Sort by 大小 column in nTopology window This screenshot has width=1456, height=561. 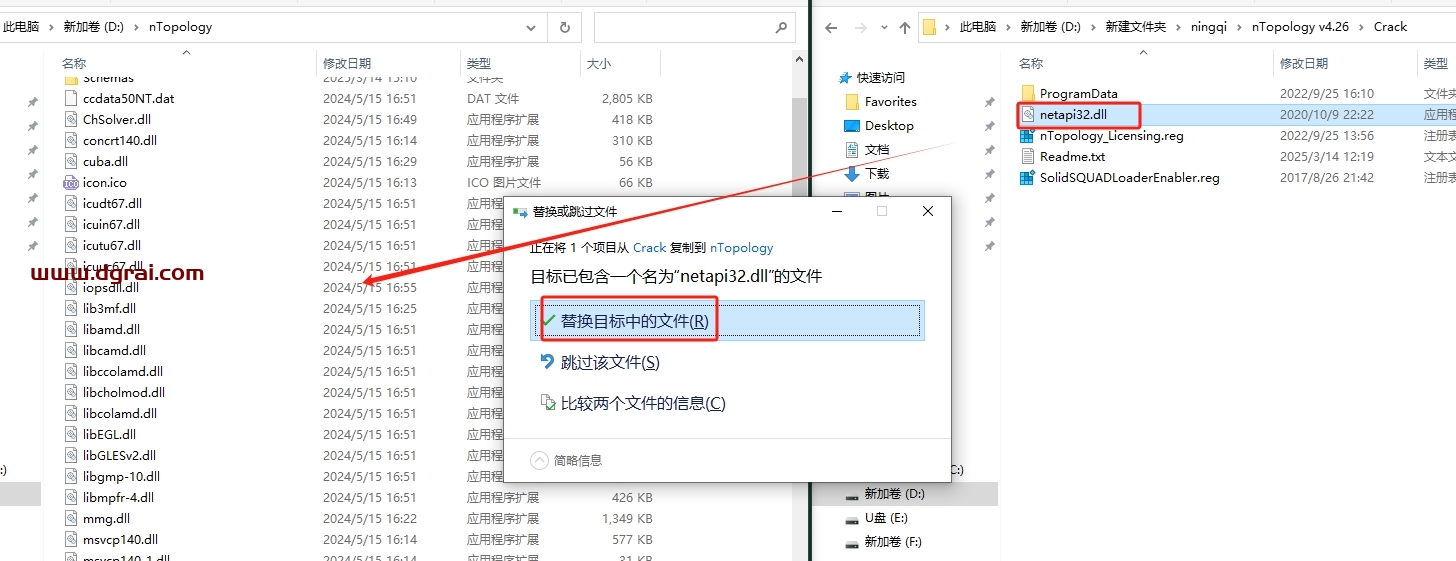point(599,63)
